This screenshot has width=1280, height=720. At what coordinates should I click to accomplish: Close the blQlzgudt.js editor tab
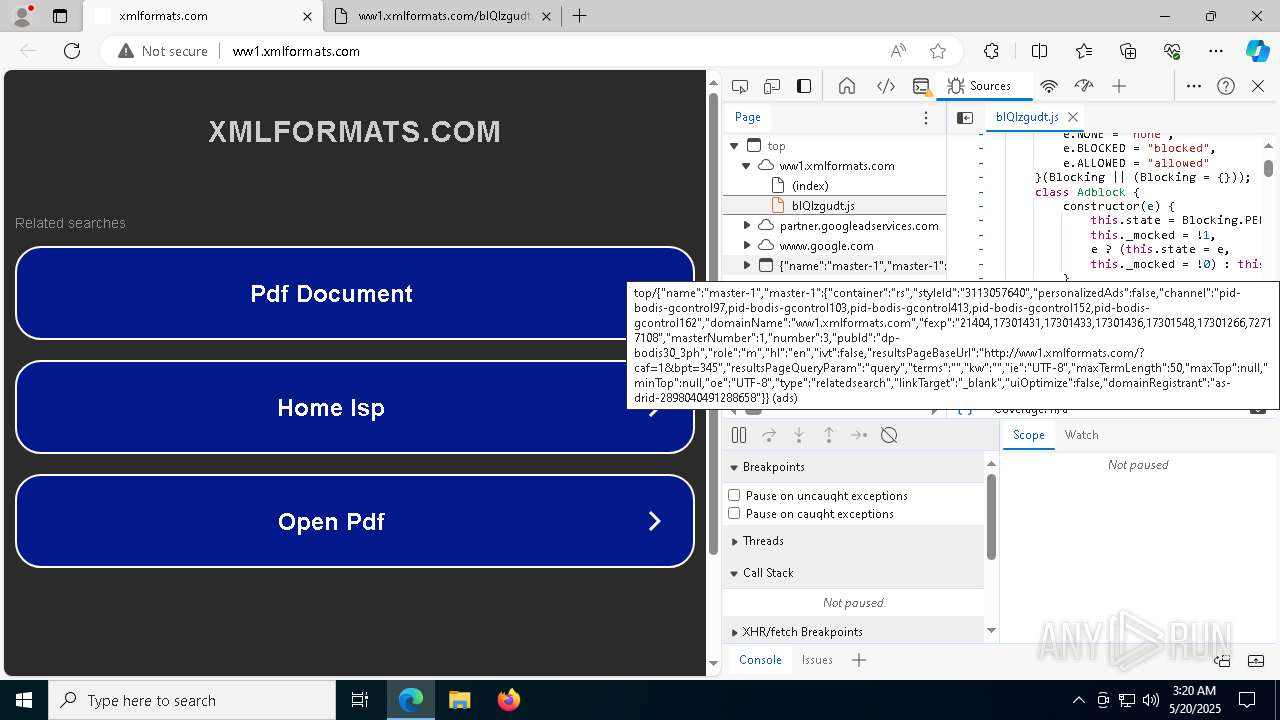[x=1073, y=117]
